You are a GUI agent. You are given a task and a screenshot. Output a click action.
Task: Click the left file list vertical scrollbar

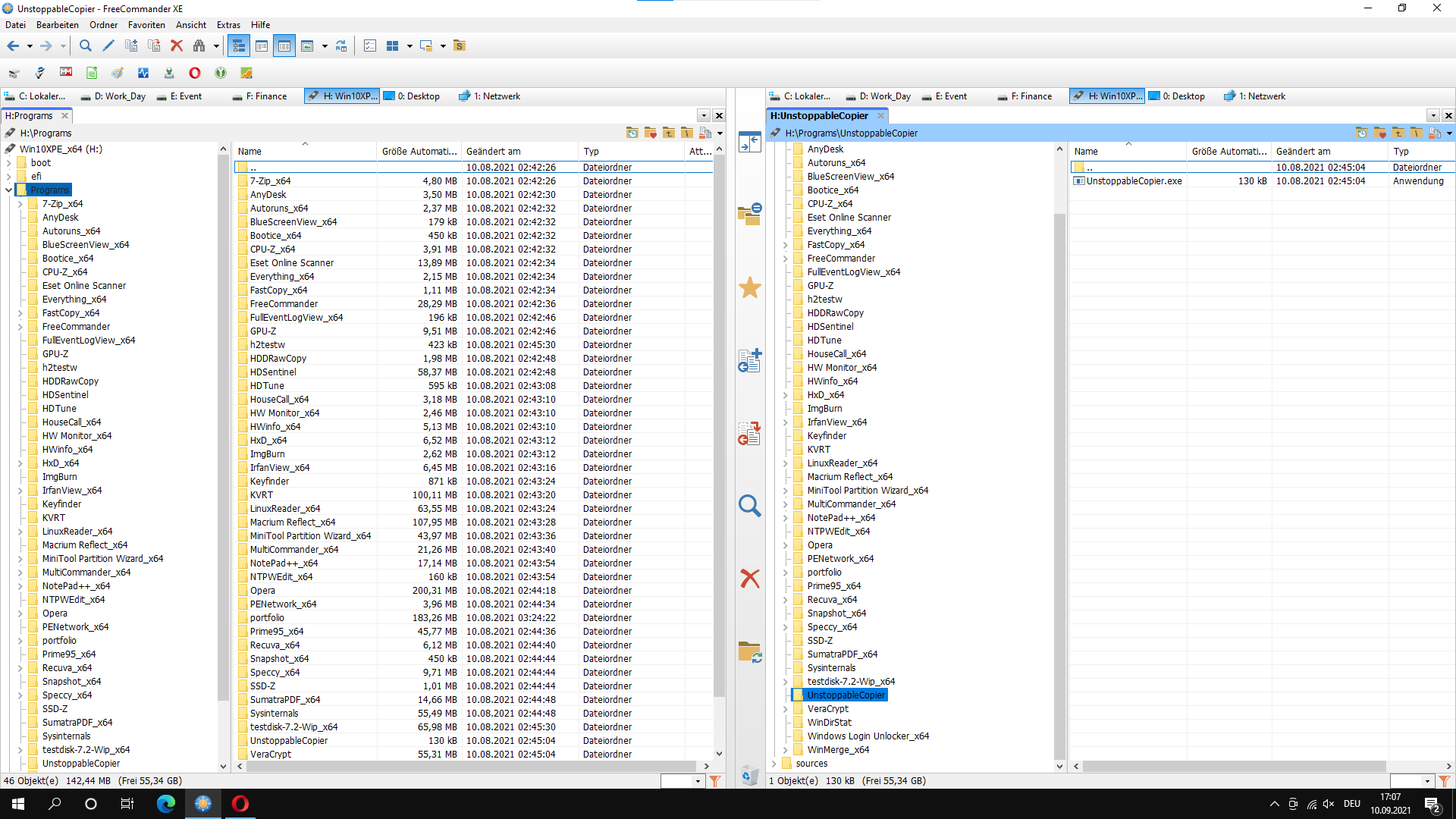coord(719,425)
